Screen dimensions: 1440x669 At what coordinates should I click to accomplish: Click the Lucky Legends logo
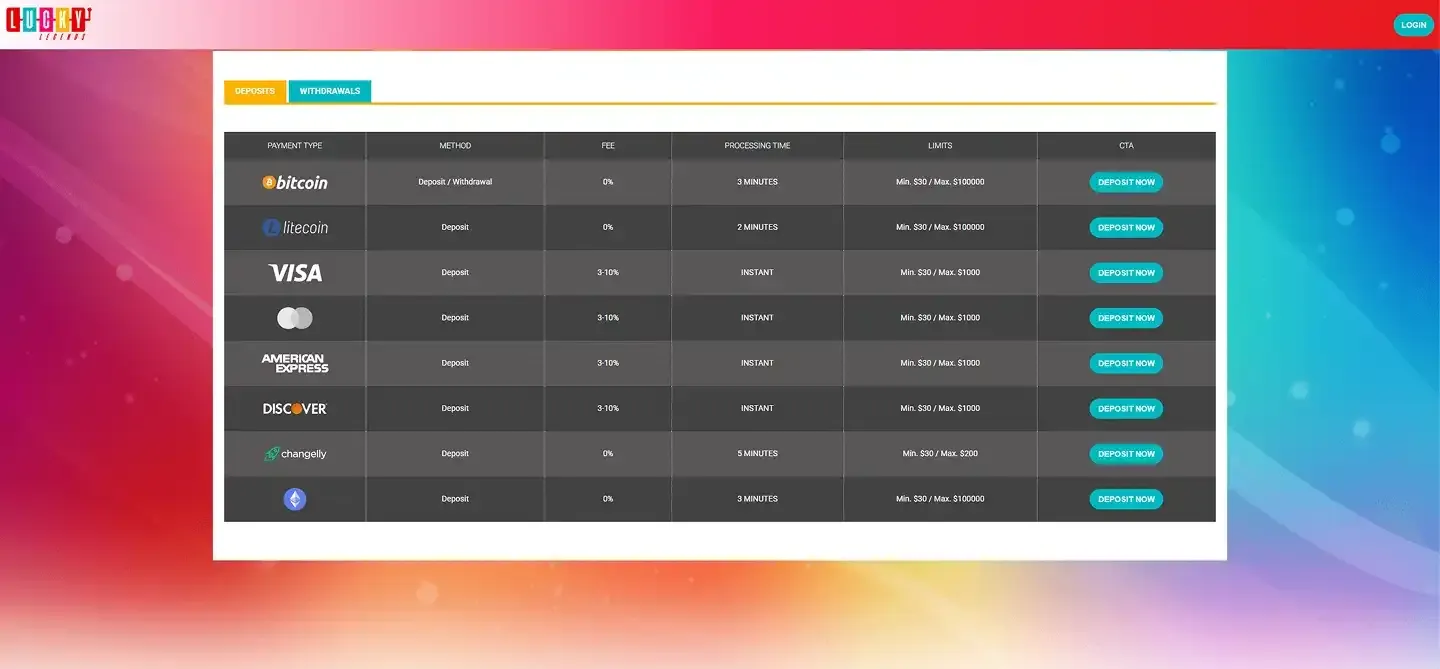pos(48,24)
